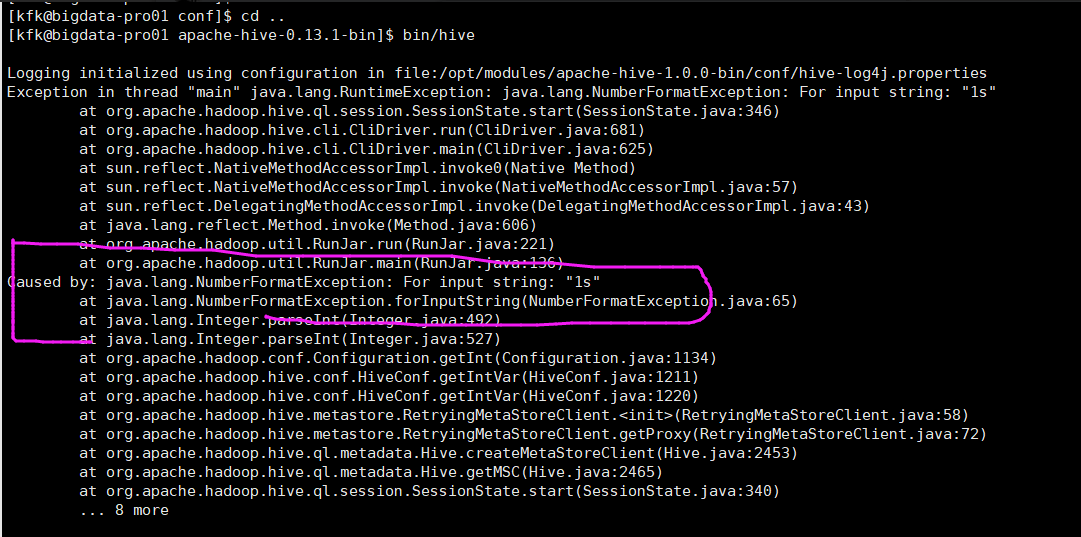
Task: Click the "bin/hive" command text
Action: pos(441,35)
